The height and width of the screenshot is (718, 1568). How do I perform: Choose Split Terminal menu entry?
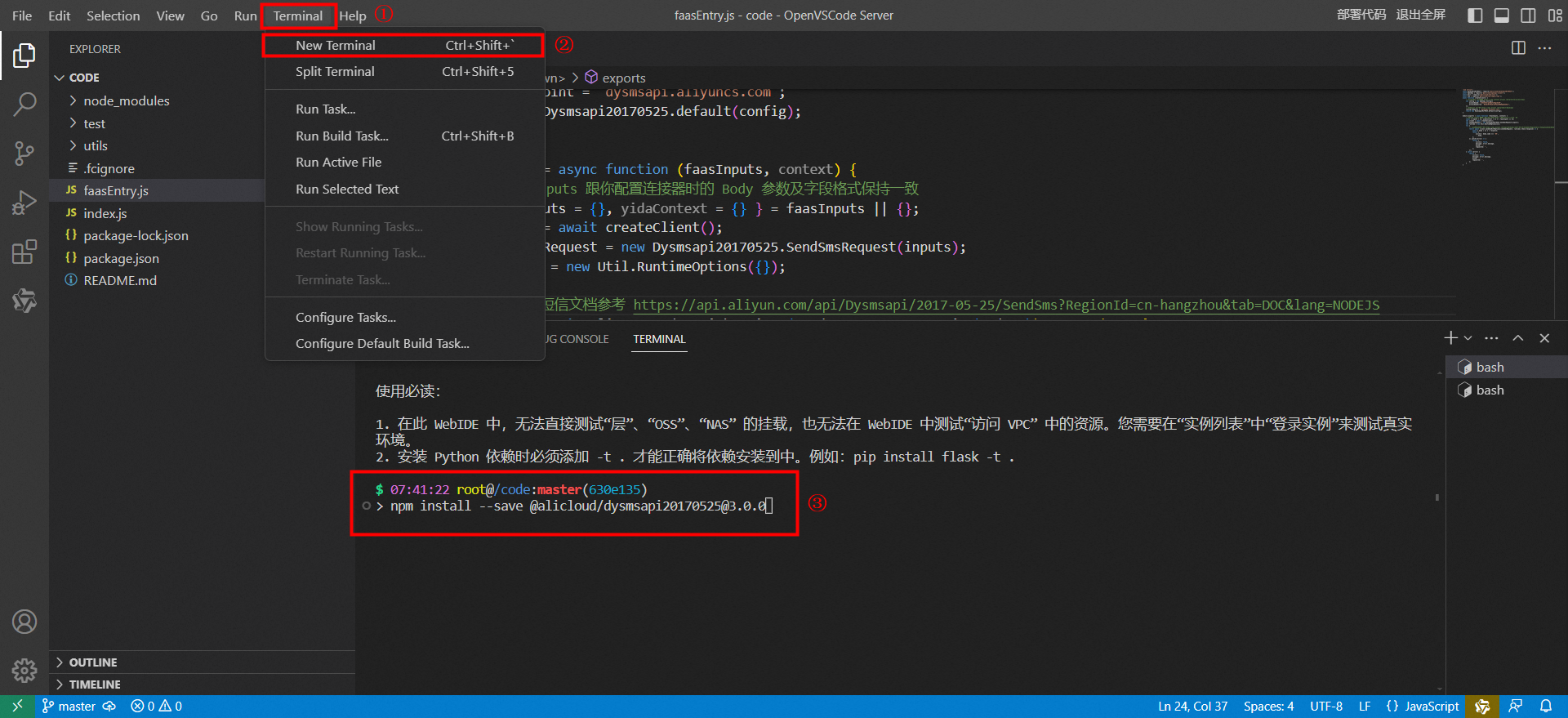pyautogui.click(x=404, y=72)
